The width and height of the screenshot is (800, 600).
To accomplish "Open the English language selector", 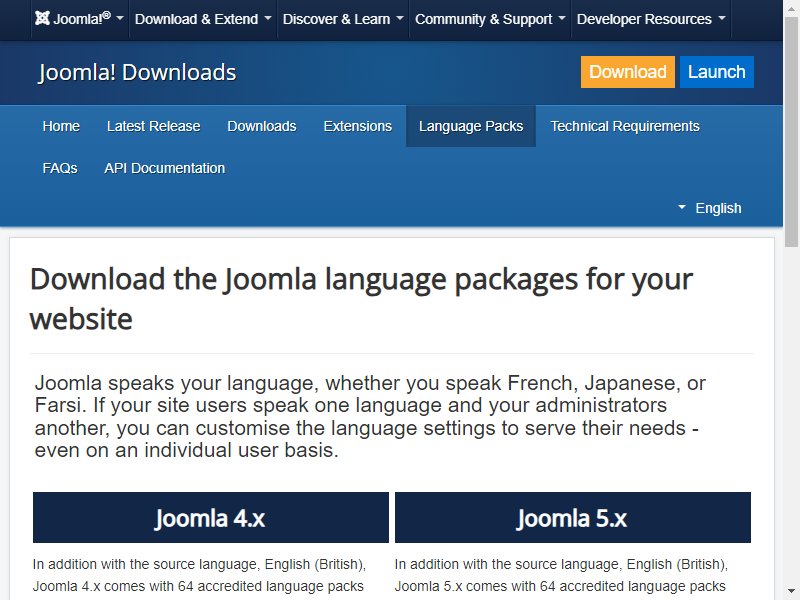I will [x=710, y=208].
